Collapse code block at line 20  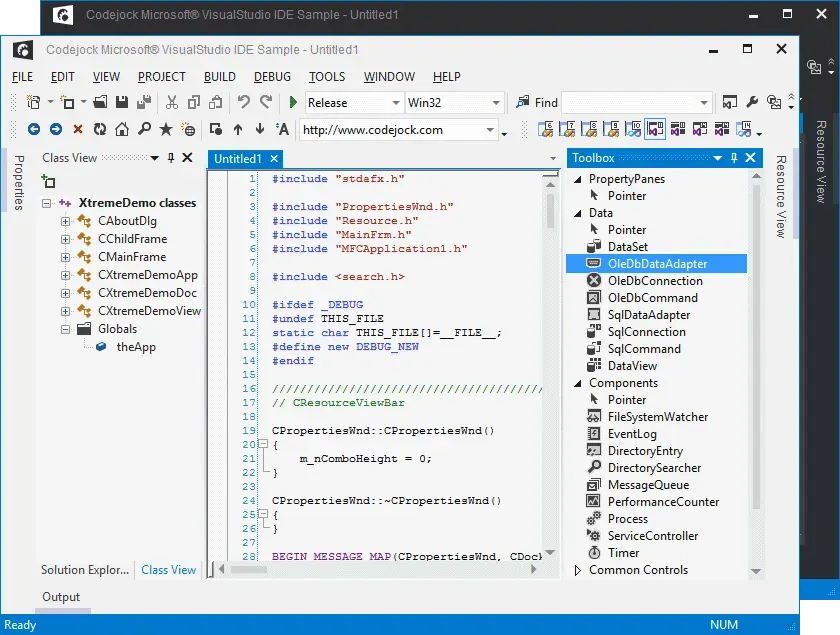[263, 444]
